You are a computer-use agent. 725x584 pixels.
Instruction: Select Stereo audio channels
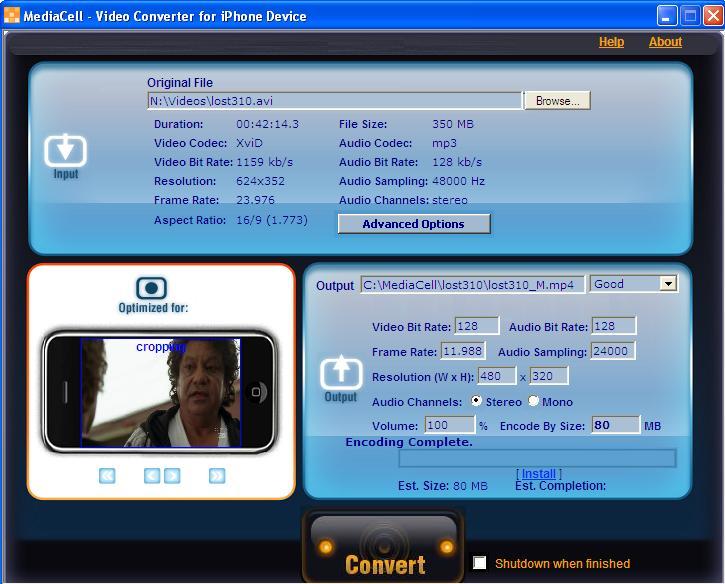476,401
